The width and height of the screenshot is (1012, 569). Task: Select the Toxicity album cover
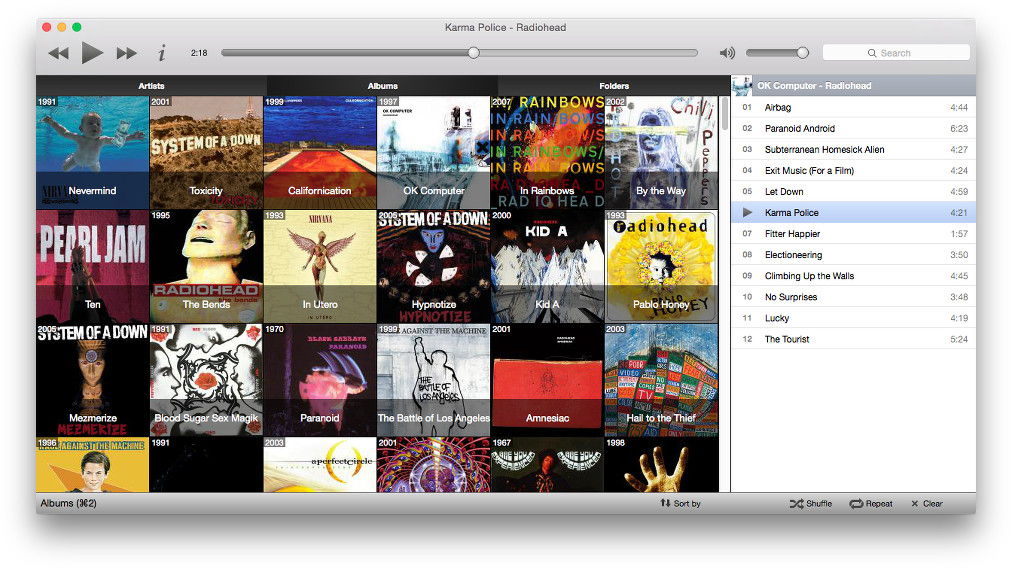click(206, 152)
